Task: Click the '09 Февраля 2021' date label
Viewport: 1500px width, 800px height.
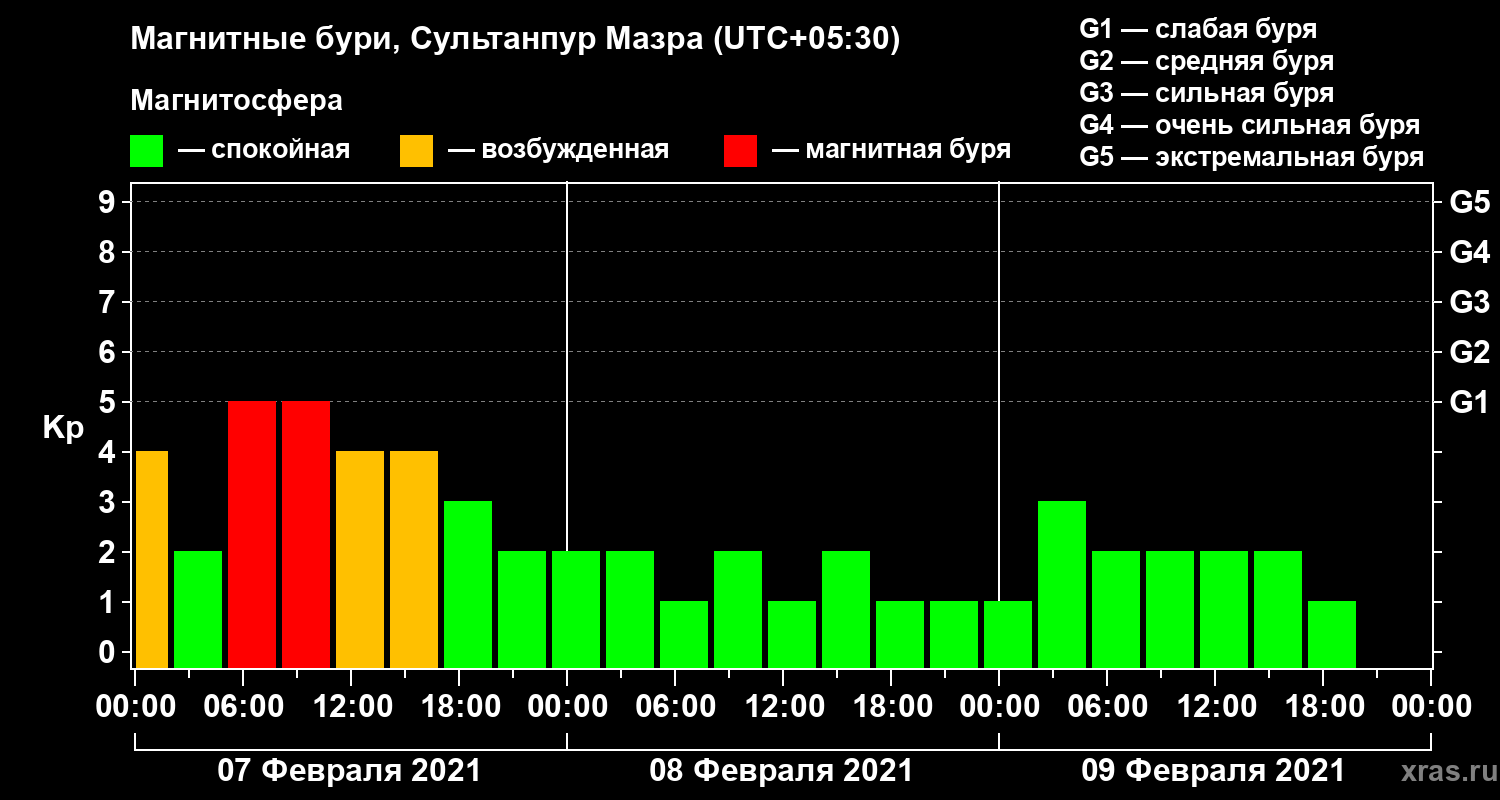Action: click(x=1214, y=771)
